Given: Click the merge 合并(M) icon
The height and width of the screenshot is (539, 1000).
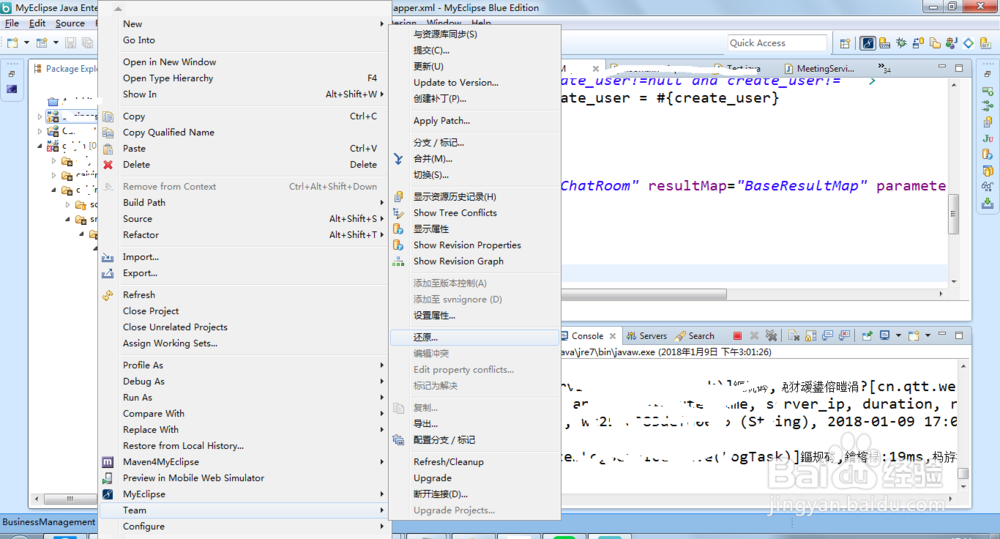Looking at the screenshot, I should coord(398,159).
